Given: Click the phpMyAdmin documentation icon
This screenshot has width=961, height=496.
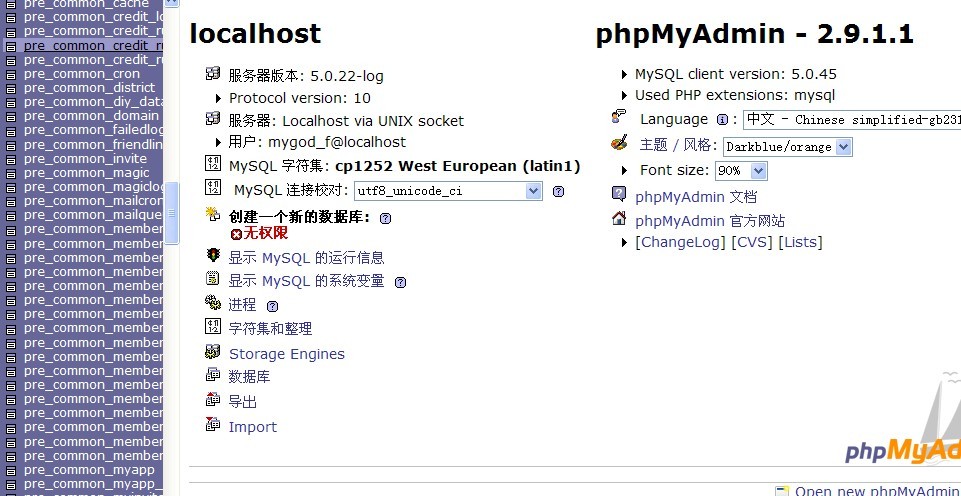Looking at the screenshot, I should click(619, 194).
